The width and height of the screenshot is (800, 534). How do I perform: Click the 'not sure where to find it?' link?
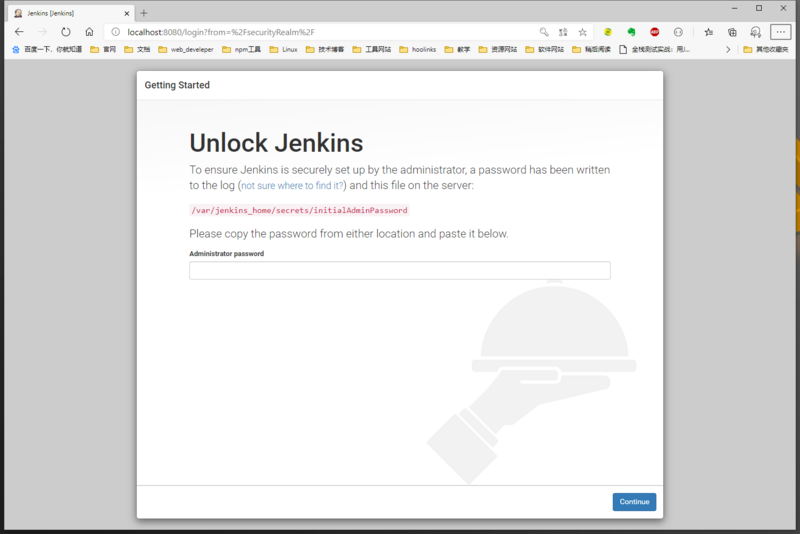click(x=293, y=186)
